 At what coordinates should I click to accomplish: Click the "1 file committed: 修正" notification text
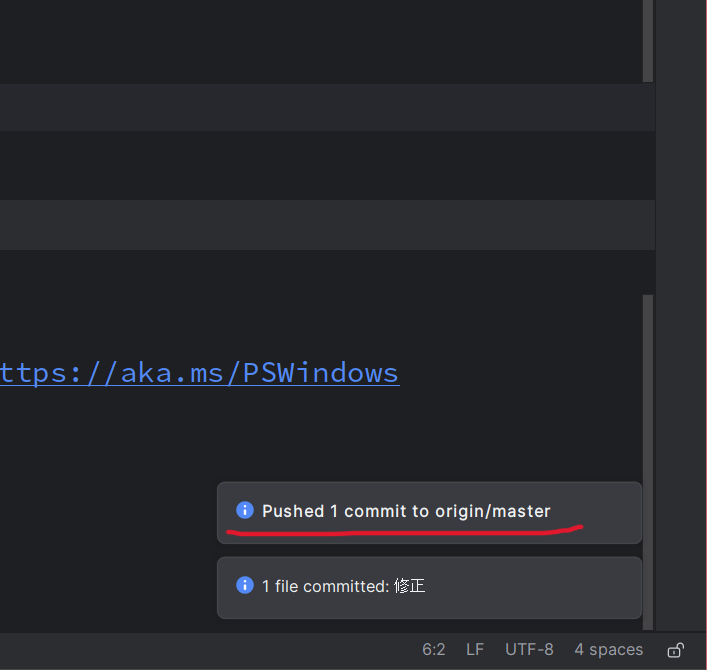343,586
